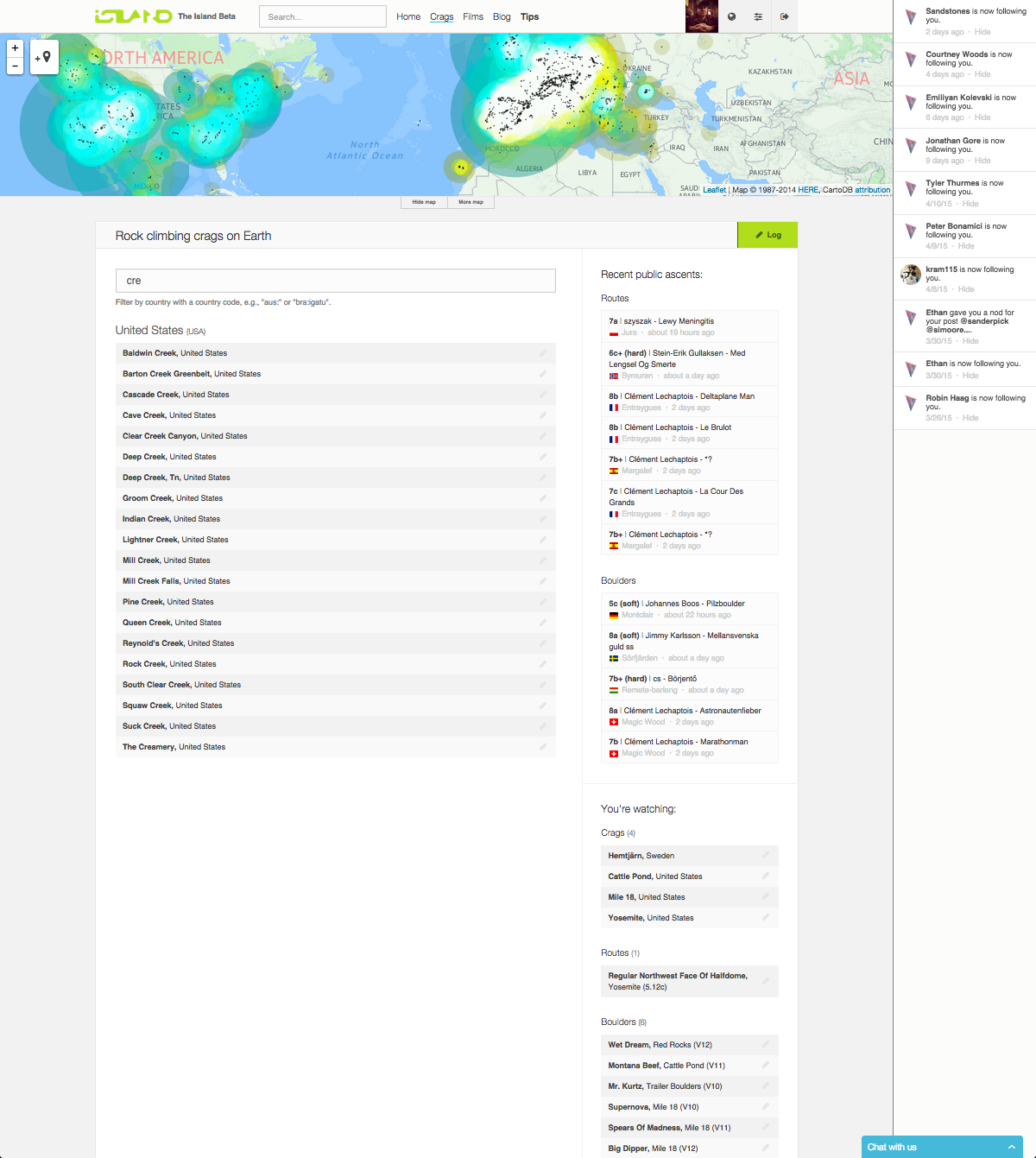The image size is (1036, 1158).
Task: Click the logout icon at top right
Action: (x=785, y=16)
